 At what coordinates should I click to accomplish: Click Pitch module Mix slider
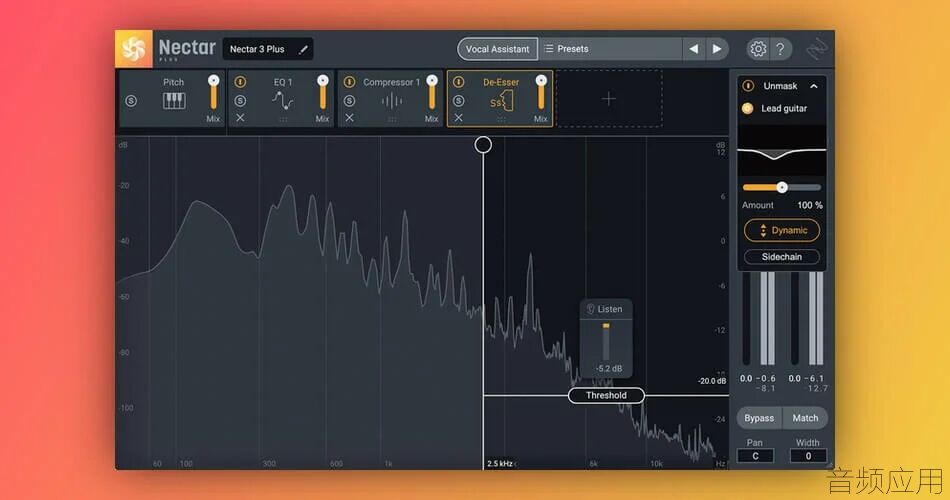[213, 93]
